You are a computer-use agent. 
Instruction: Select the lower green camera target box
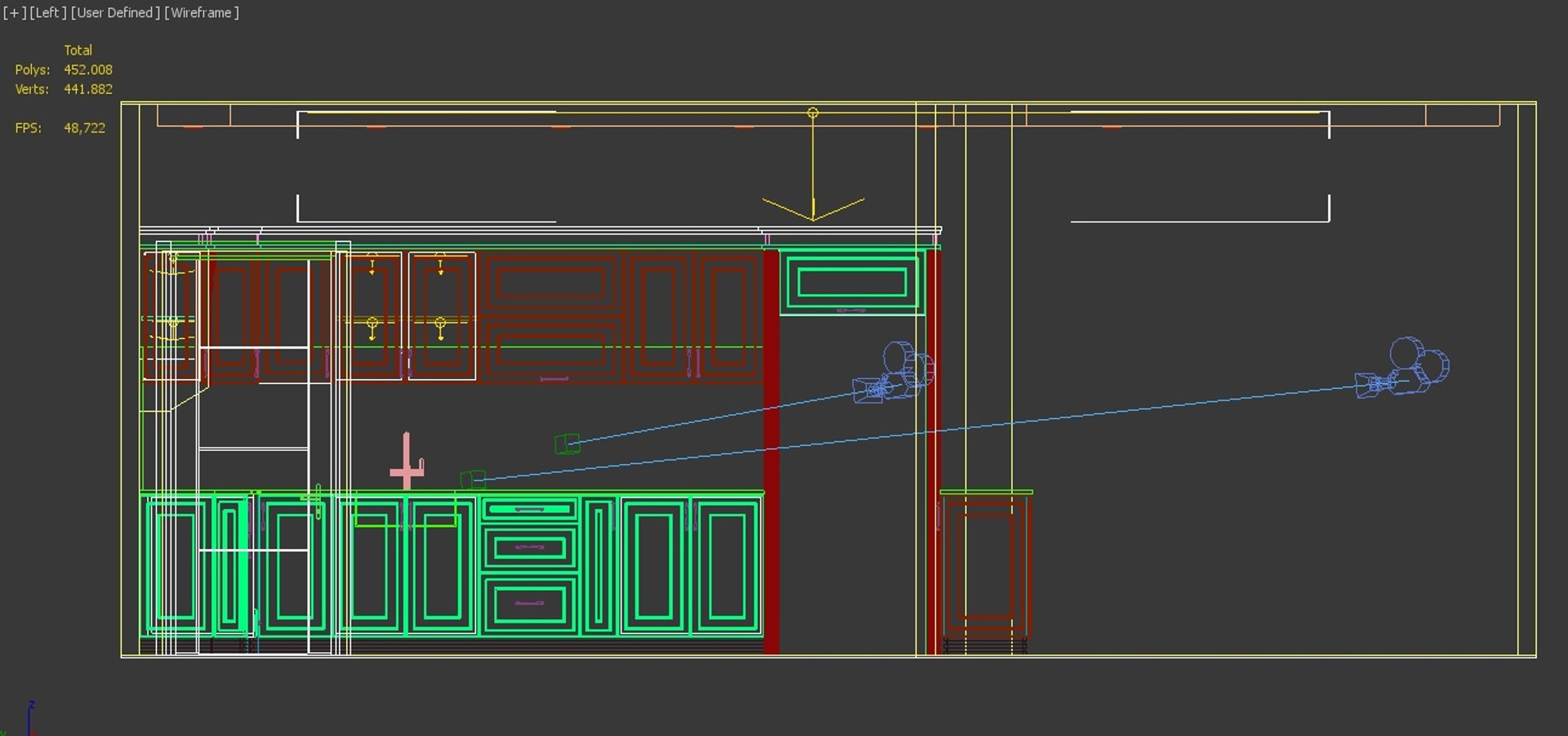[x=473, y=479]
